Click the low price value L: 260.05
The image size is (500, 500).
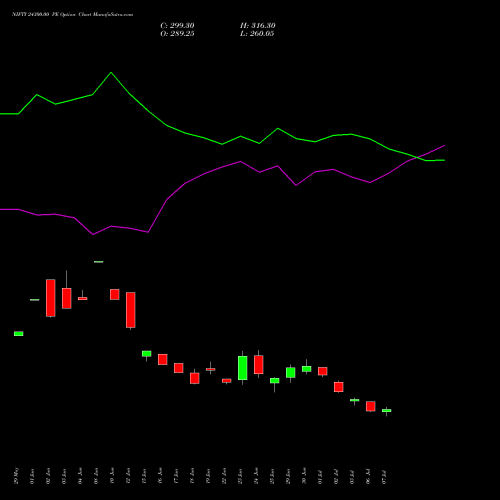click(257, 34)
